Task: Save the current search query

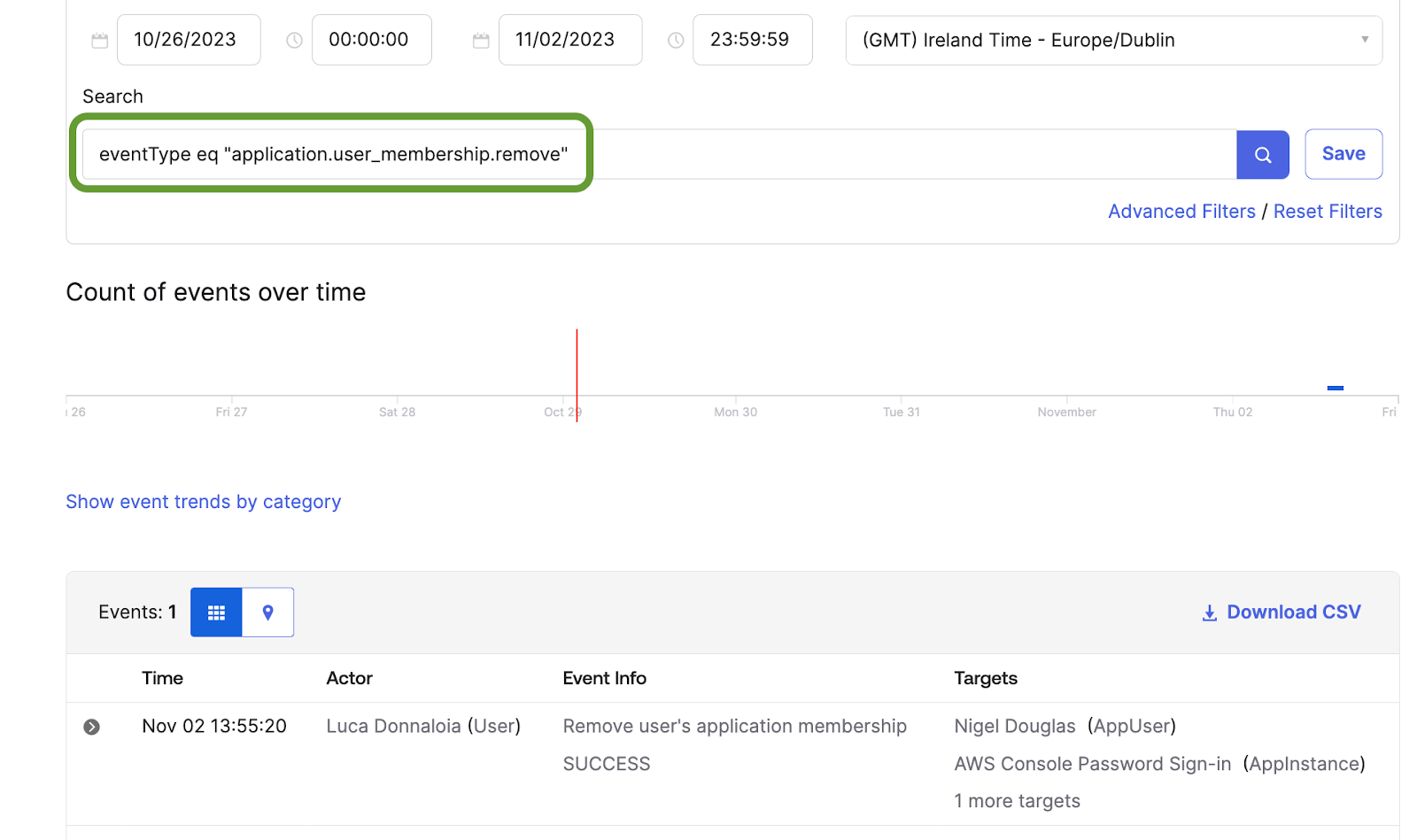Action: click(1343, 154)
